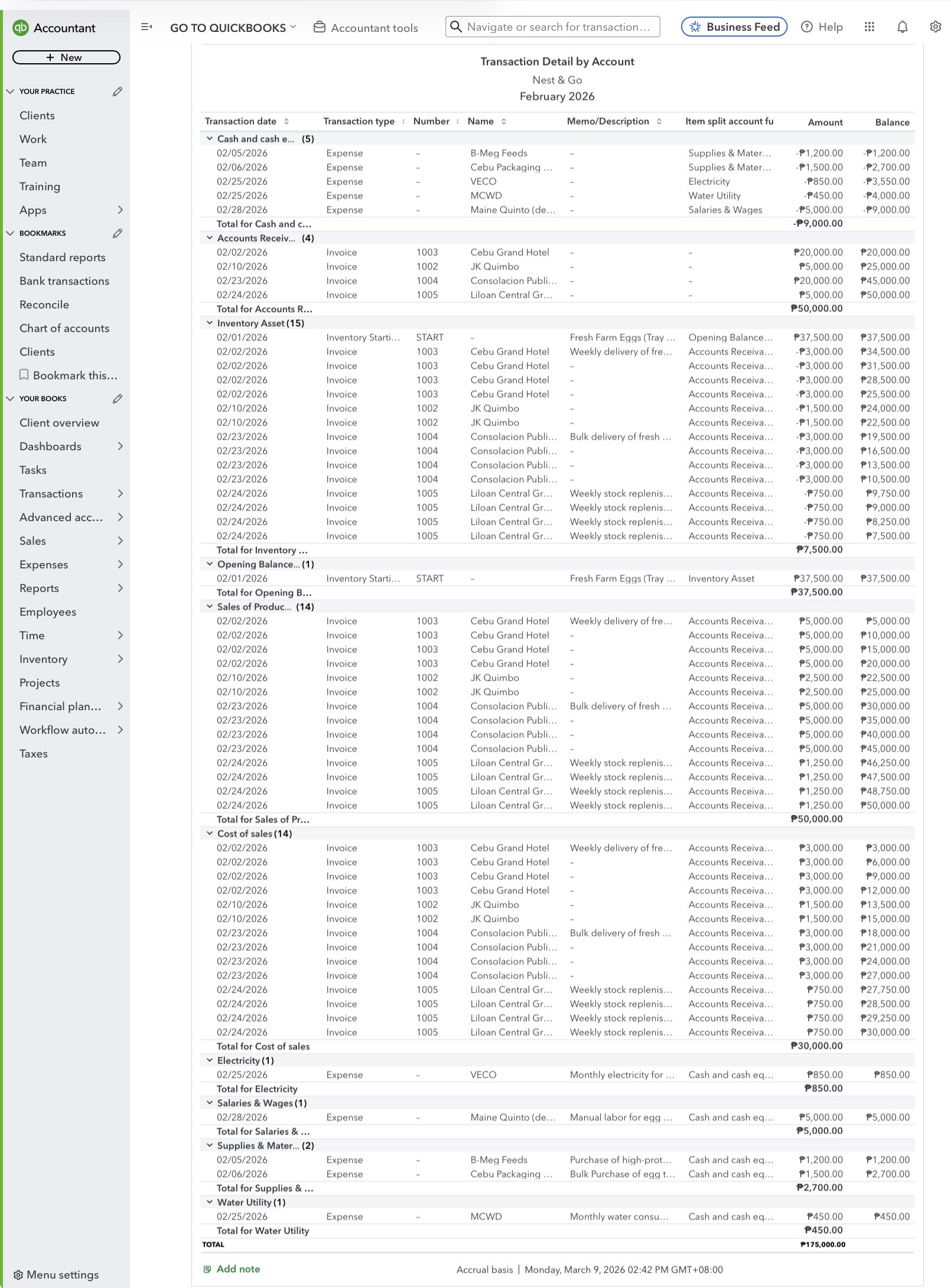Edit Your Practice section with pencil icon
Screen dimensions: 951x1288
(118, 92)
